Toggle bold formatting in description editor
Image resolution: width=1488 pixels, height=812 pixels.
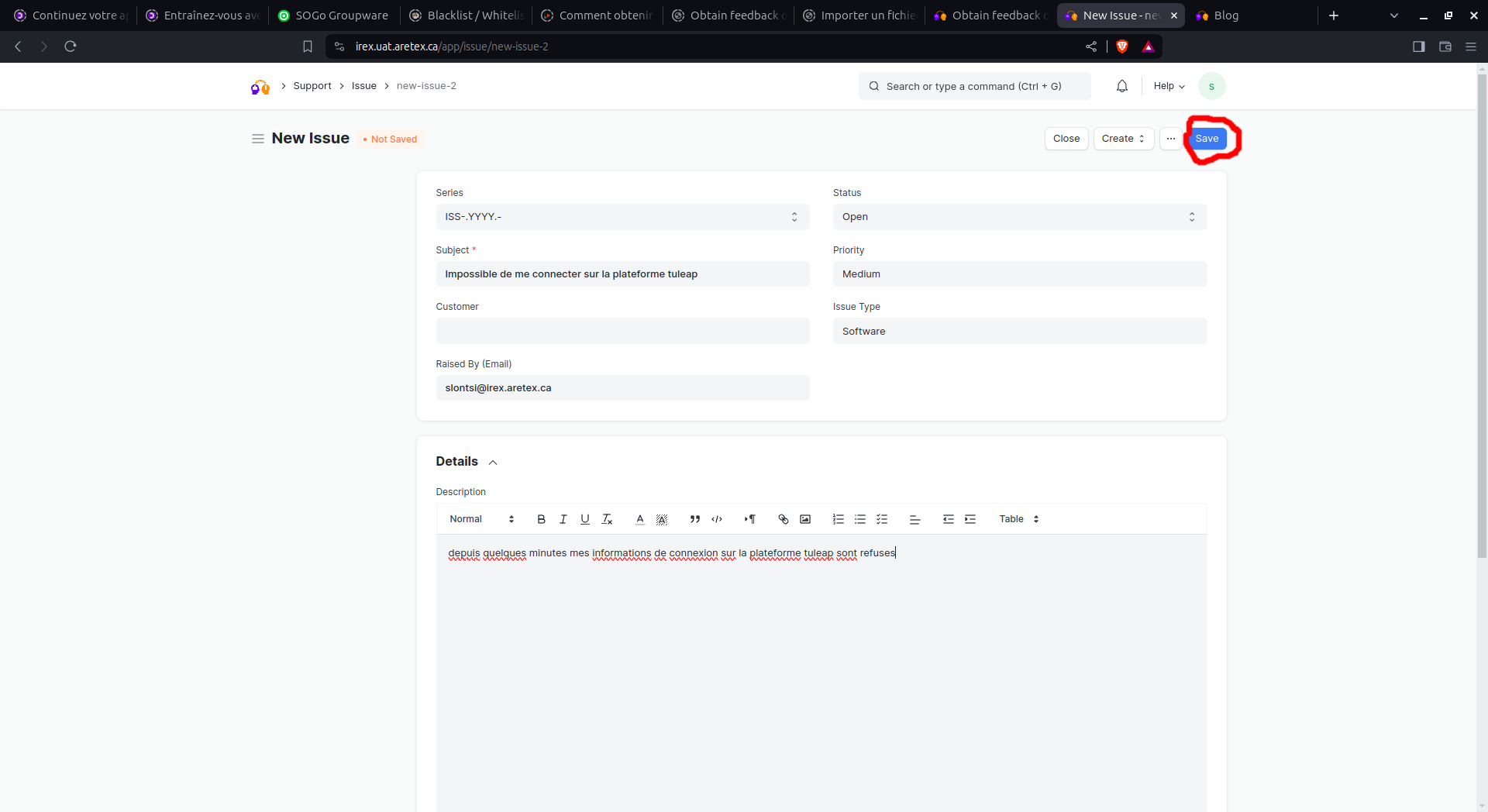pos(541,519)
